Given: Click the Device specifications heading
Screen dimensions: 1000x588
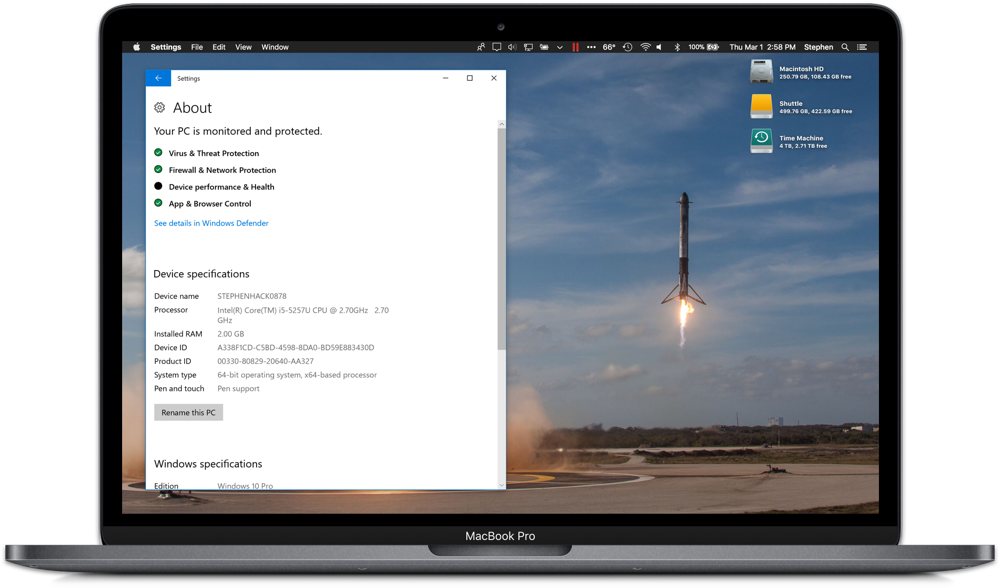Looking at the screenshot, I should pos(202,274).
